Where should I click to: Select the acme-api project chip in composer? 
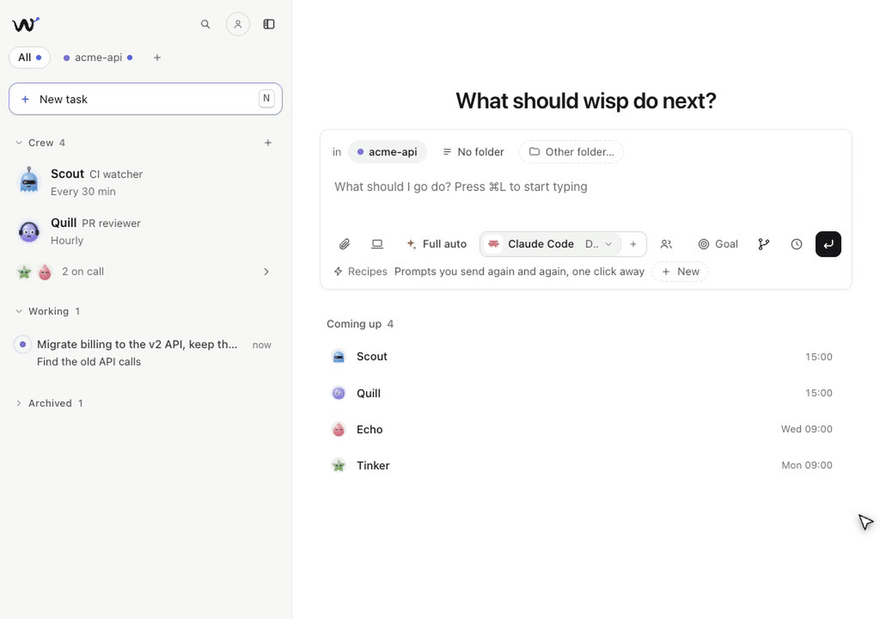[387, 152]
